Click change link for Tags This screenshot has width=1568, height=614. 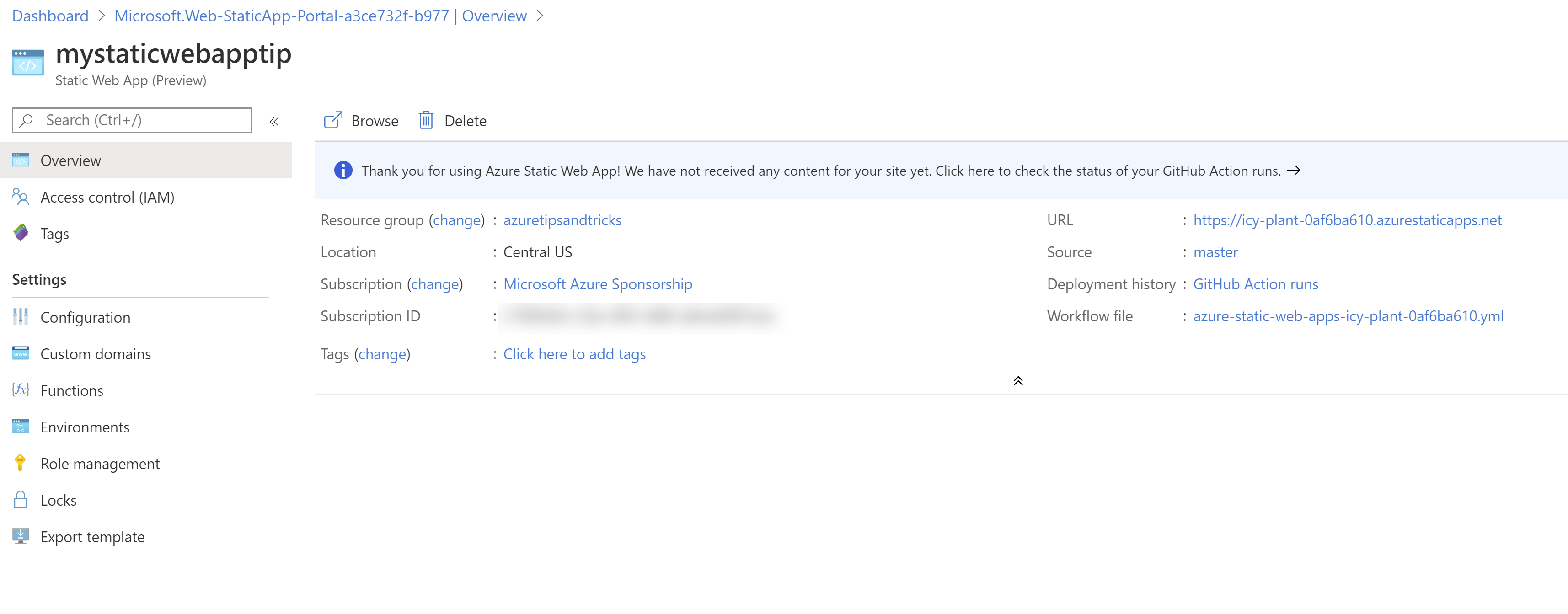click(382, 354)
